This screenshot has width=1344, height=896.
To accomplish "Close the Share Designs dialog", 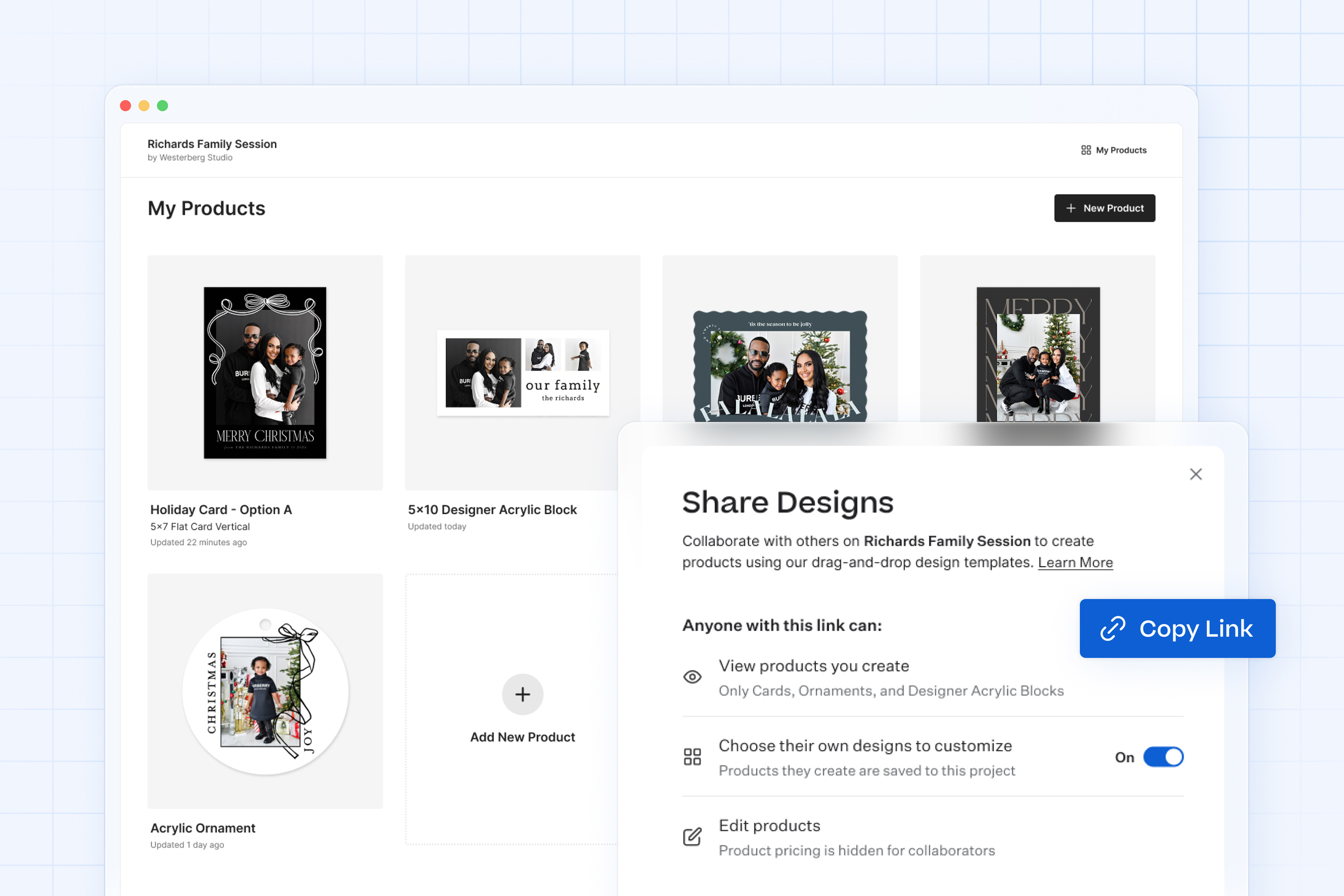I will point(1195,474).
